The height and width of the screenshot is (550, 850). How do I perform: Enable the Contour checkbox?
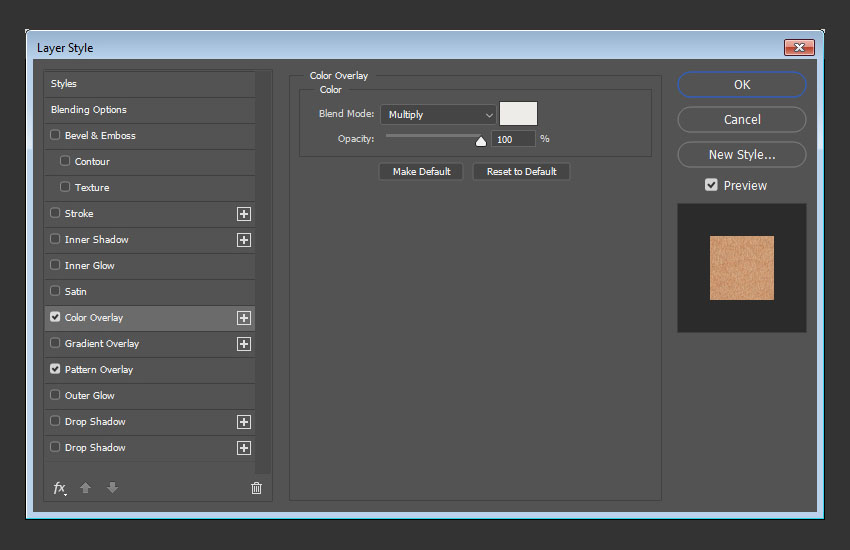pyautogui.click(x=65, y=160)
